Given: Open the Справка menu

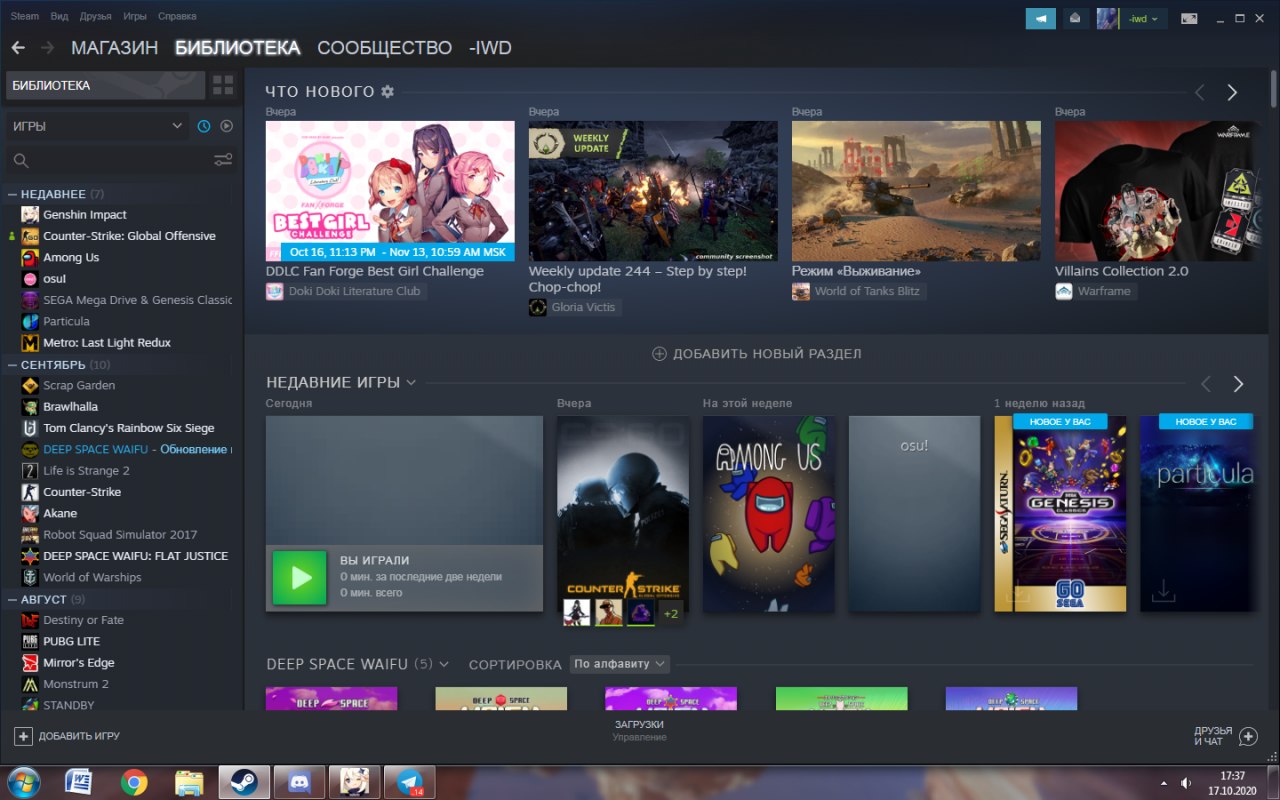Looking at the screenshot, I should (177, 16).
